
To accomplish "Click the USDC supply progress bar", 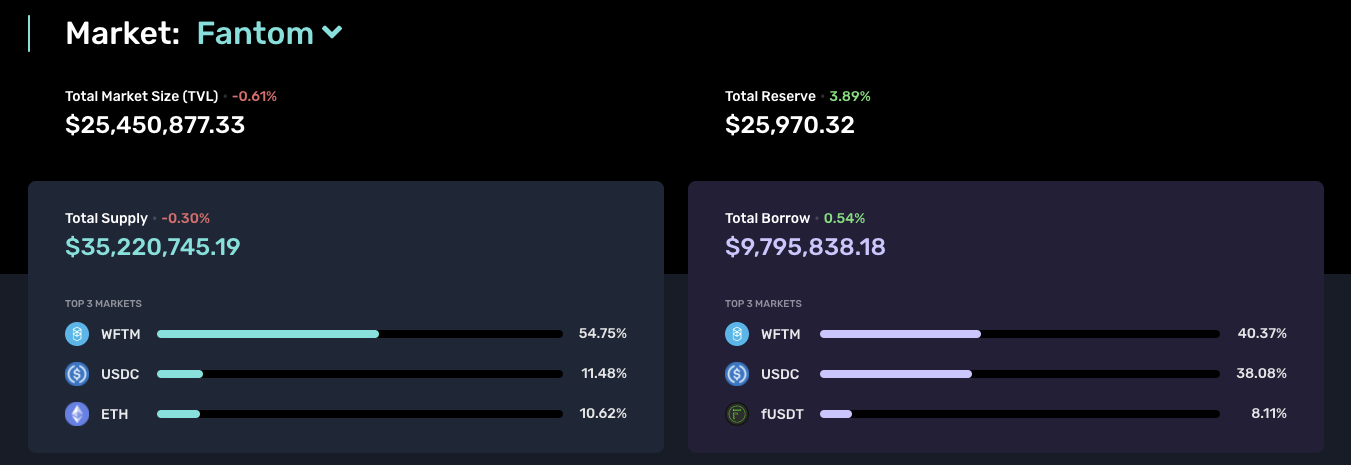I will 360,374.
